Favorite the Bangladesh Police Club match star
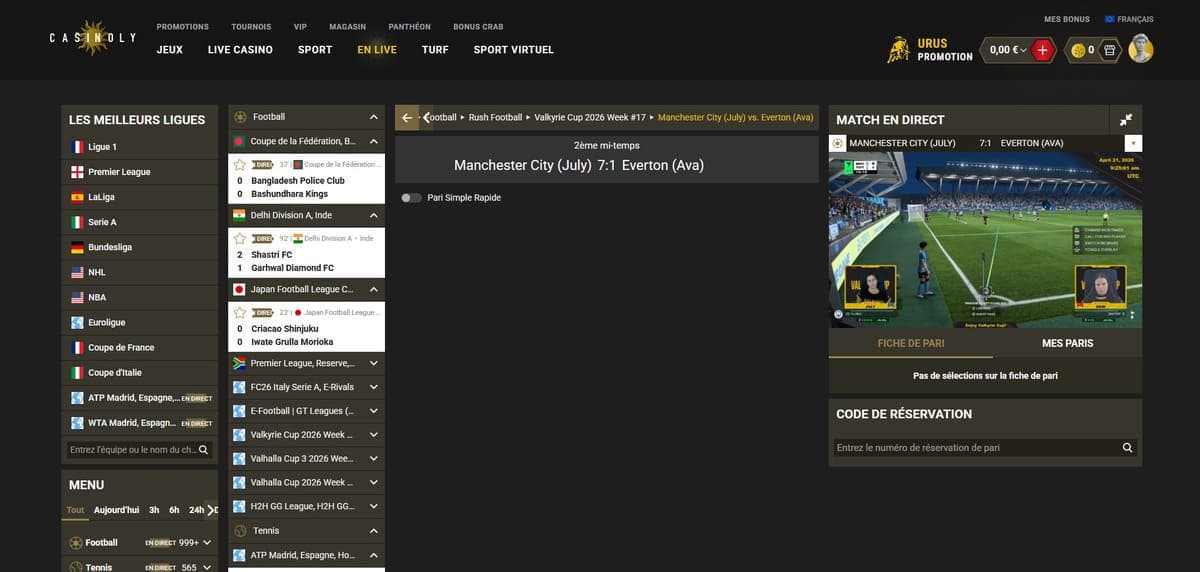Viewport: 1200px width, 572px height. pos(240,164)
